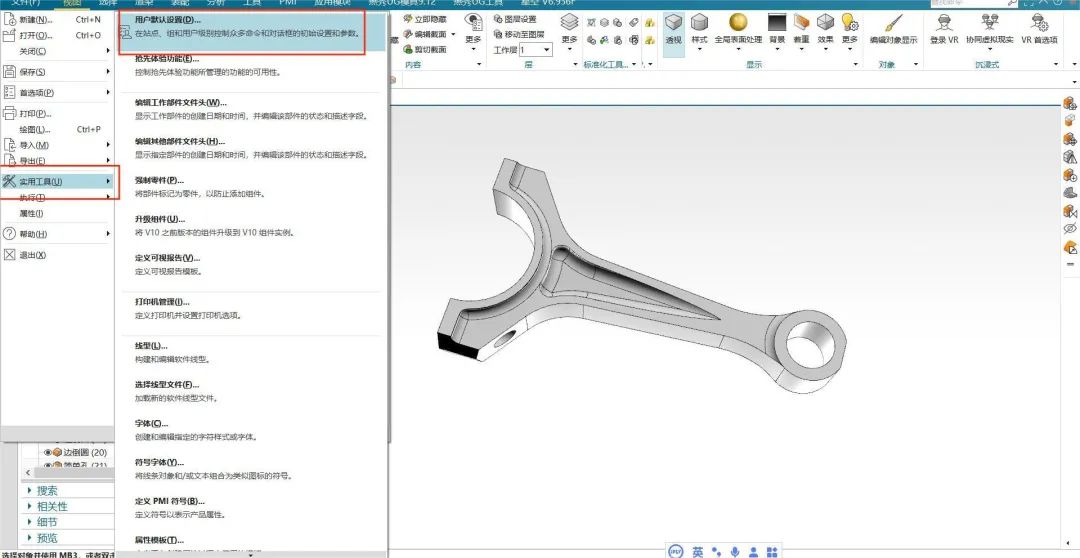
Task: Click 立即隐藏 button
Action: [x=425, y=19]
